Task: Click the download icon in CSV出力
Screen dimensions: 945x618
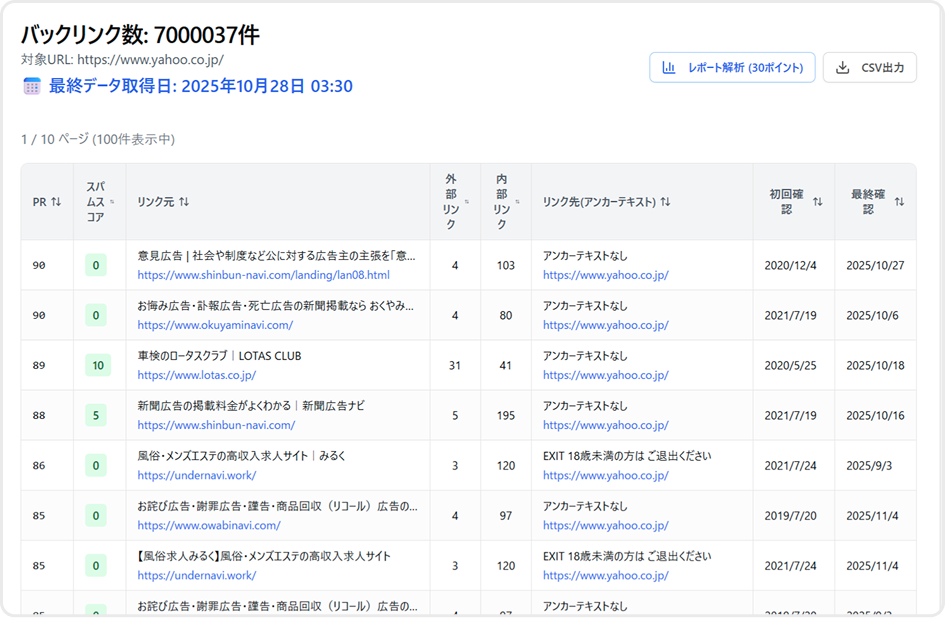Action: 843,68
